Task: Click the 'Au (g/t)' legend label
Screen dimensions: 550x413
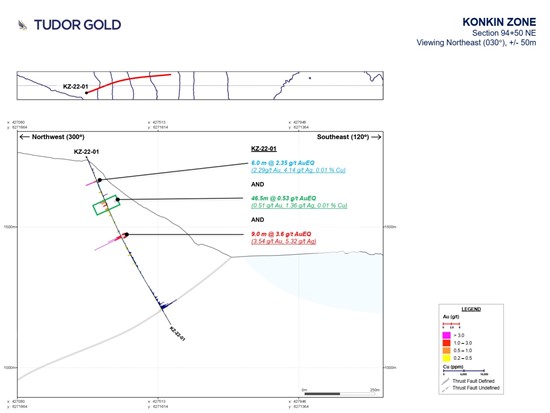Action: tap(451, 317)
